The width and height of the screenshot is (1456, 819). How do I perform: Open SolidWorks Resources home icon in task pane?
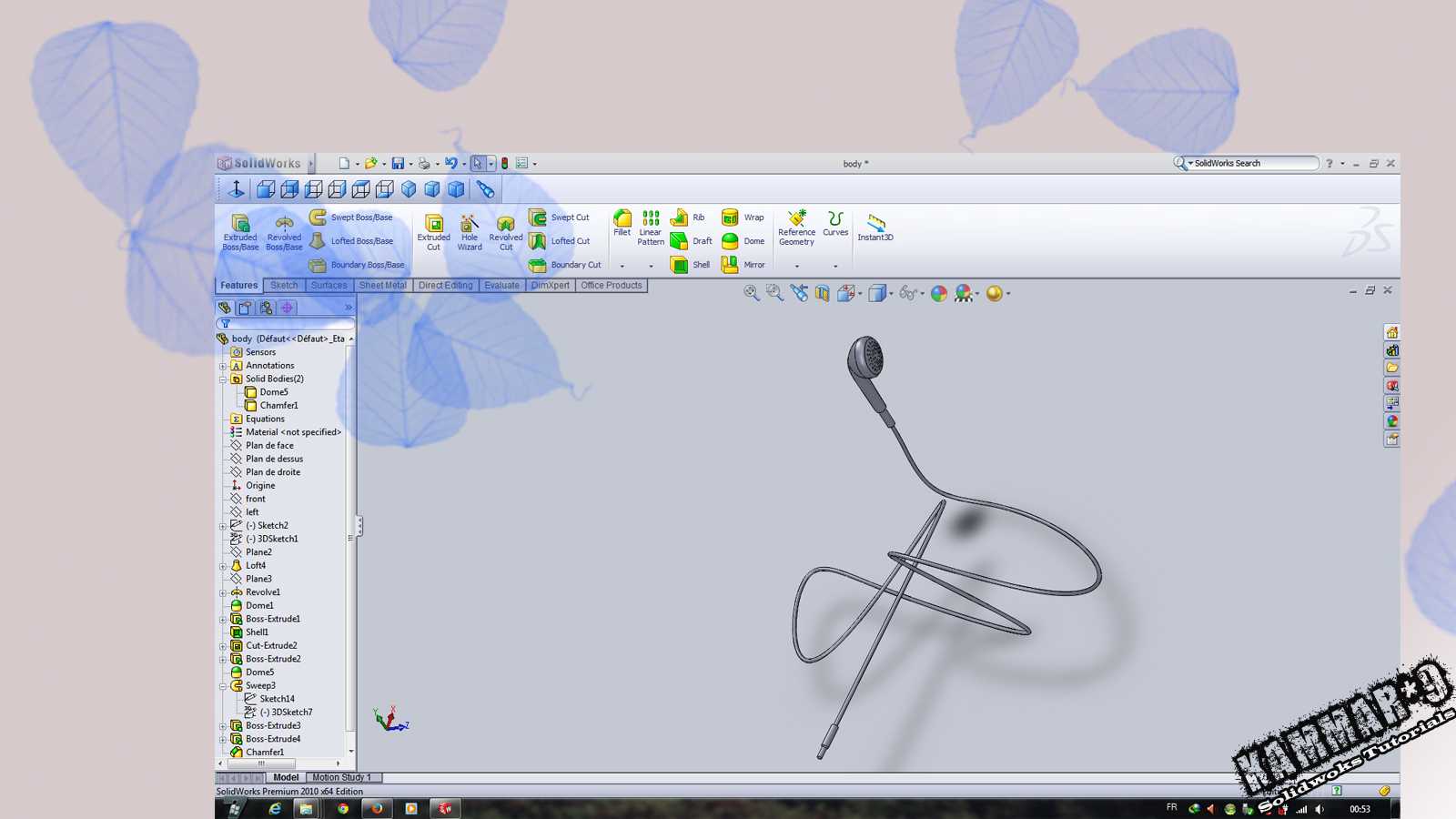(x=1391, y=332)
